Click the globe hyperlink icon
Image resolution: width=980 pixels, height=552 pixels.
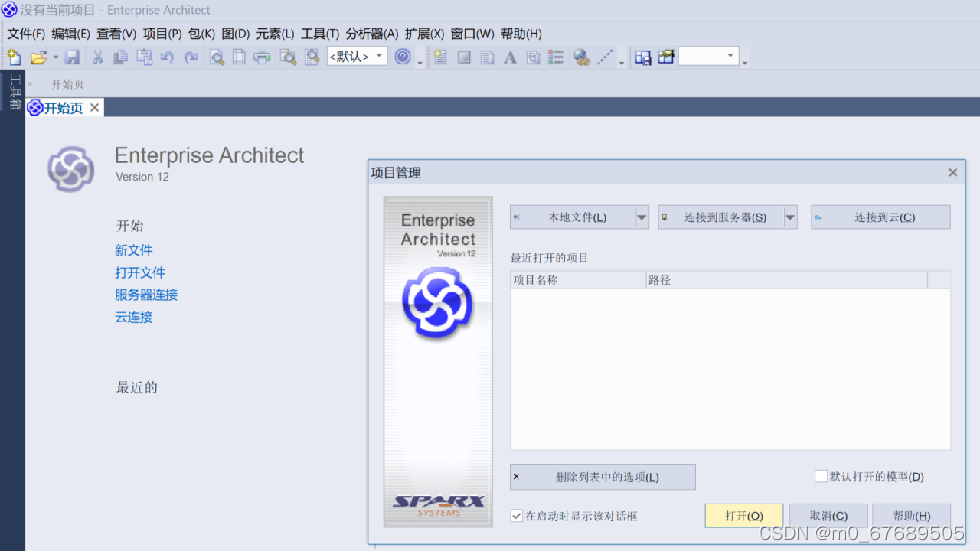click(581, 58)
